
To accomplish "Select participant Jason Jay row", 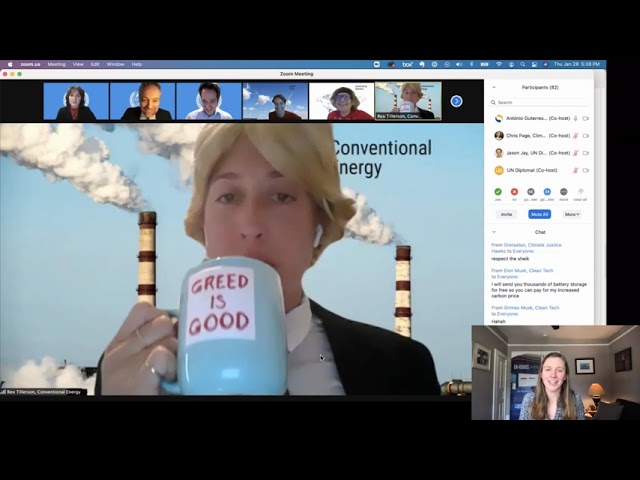I will point(540,153).
